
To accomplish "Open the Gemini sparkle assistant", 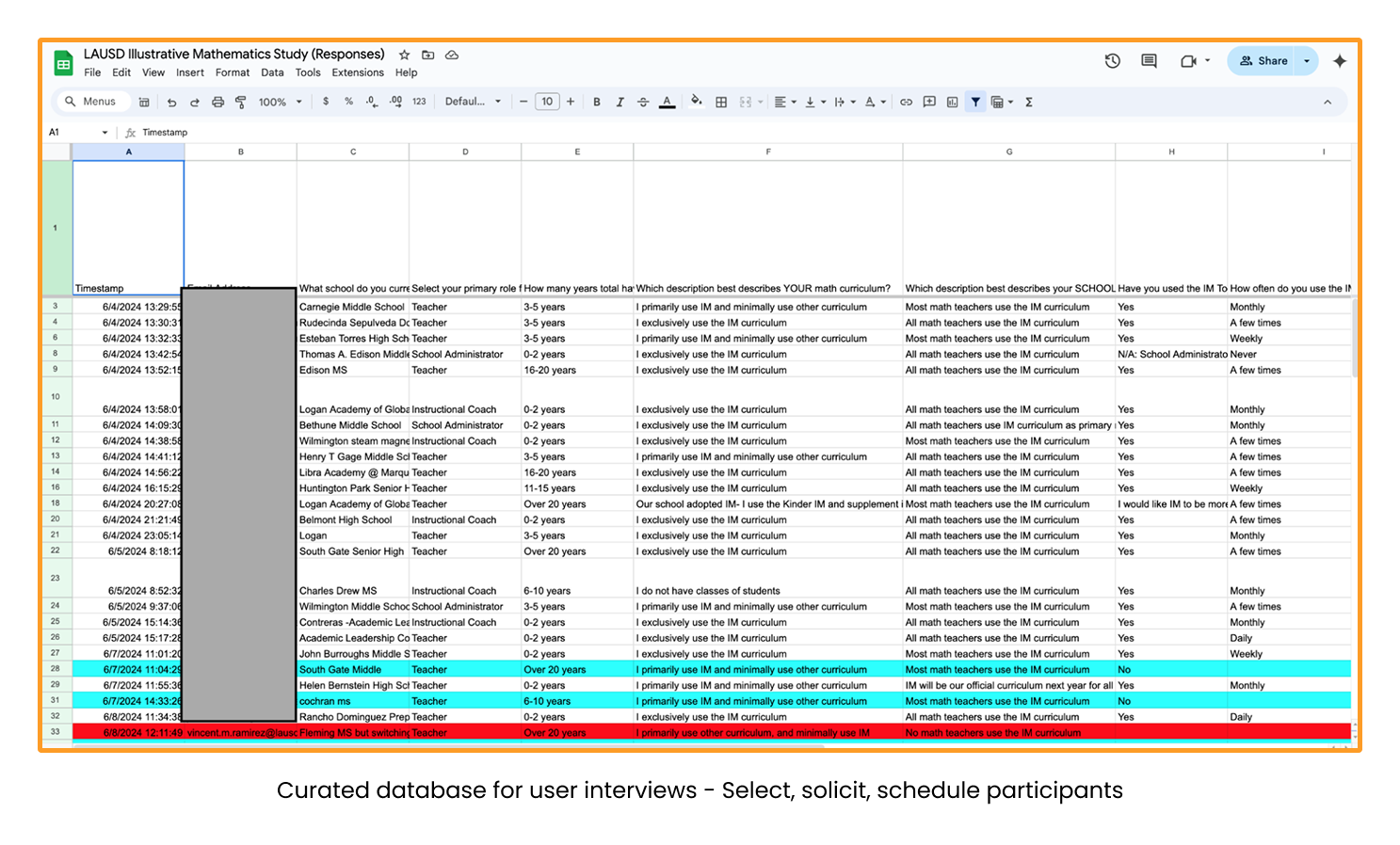I will coord(1340,61).
